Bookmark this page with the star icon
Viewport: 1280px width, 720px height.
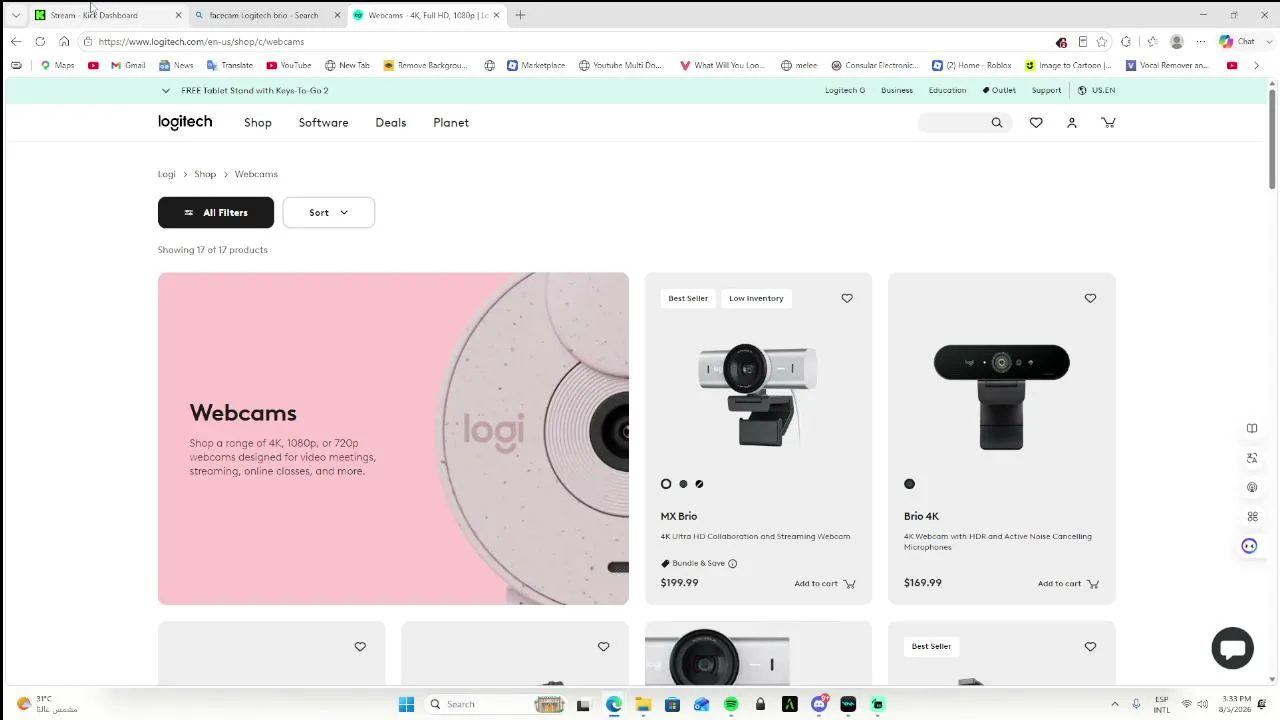coord(1102,42)
